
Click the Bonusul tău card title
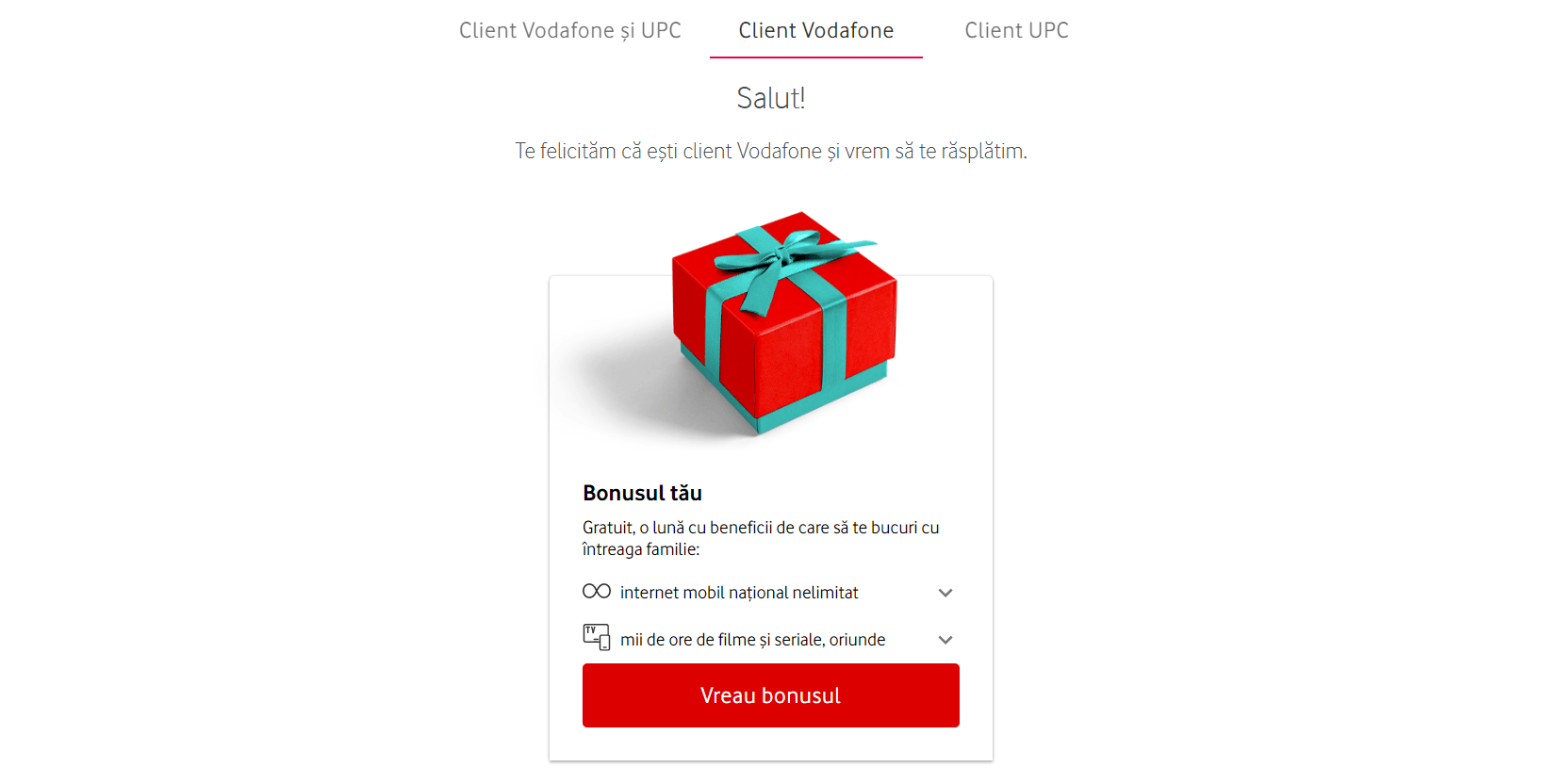pos(642,493)
